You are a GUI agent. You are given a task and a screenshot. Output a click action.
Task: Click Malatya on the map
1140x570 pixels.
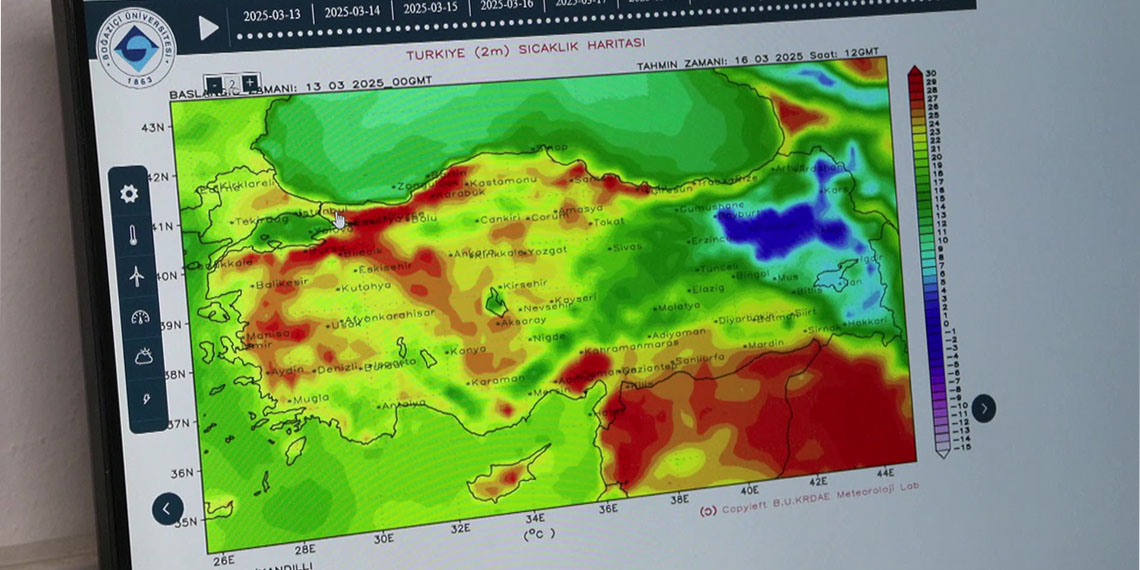pyautogui.click(x=676, y=307)
